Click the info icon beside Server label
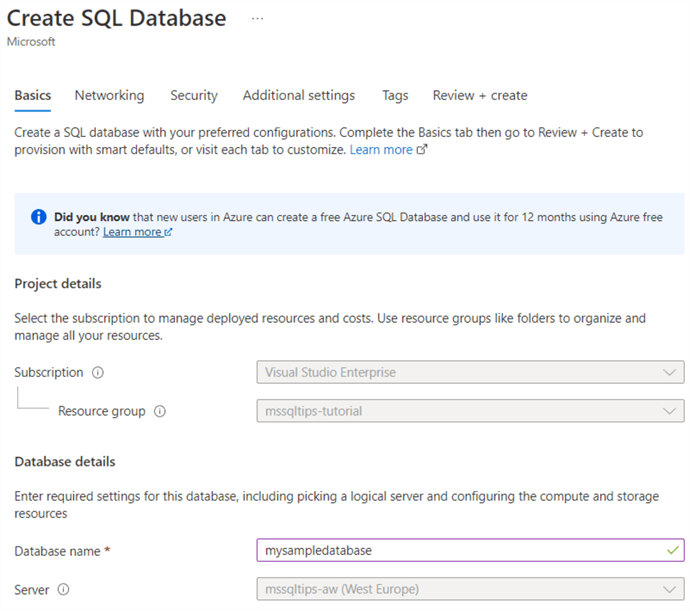This screenshot has width=690, height=611. pyautogui.click(x=64, y=590)
